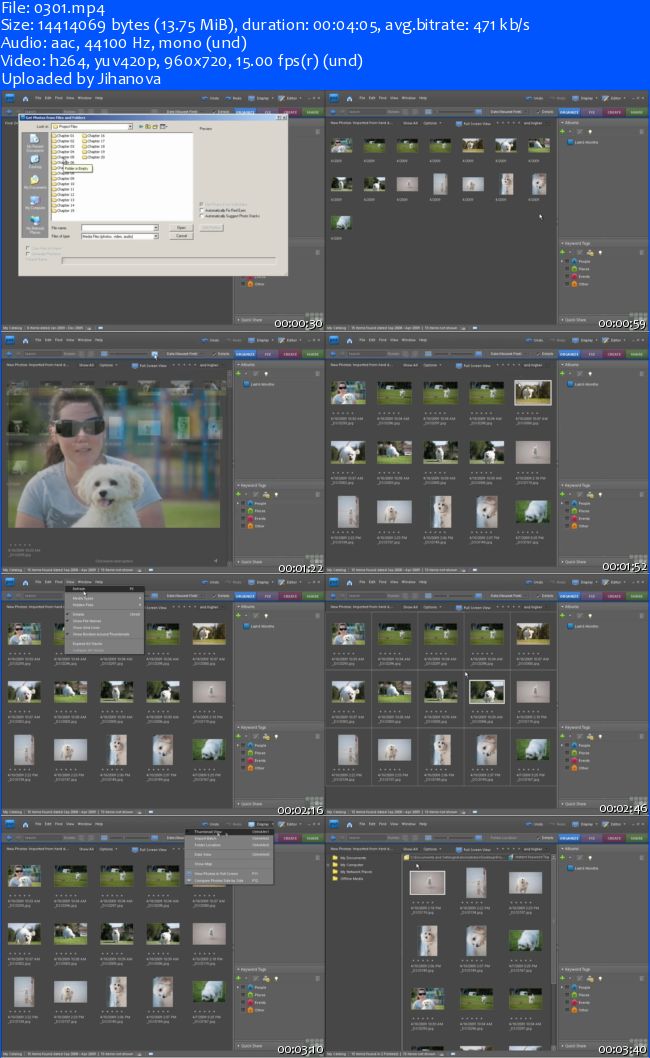Click Open button in Get Photos dialog
The height and width of the screenshot is (1058, 650).
(x=181, y=227)
